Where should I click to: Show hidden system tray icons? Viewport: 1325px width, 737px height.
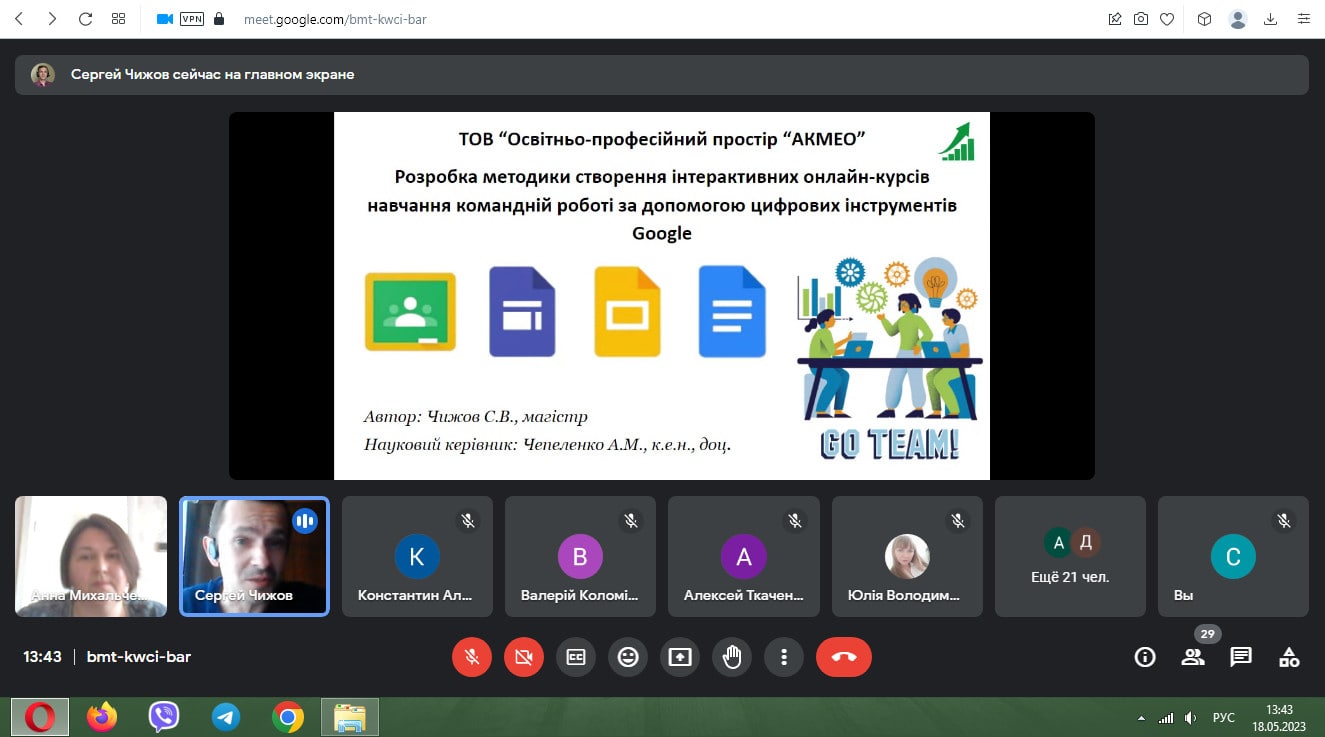pyautogui.click(x=1142, y=719)
